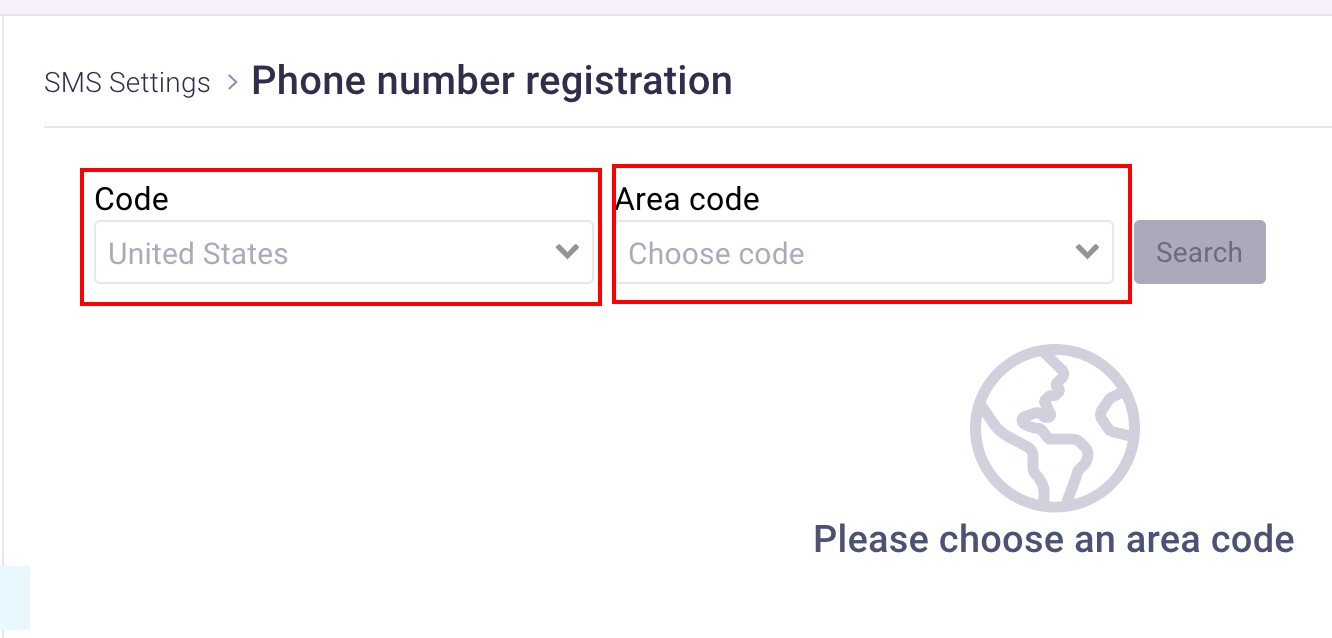
Task: Click the Search button
Action: click(1199, 252)
